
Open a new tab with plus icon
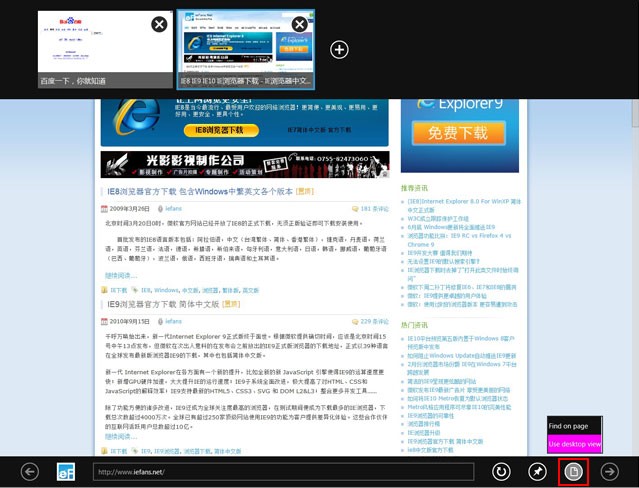point(339,49)
